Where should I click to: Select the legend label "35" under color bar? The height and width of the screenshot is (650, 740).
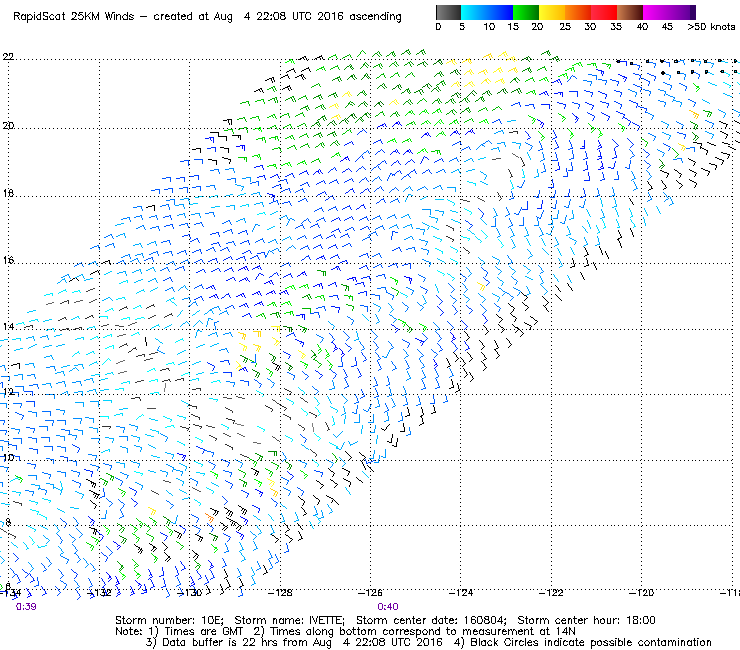616,27
